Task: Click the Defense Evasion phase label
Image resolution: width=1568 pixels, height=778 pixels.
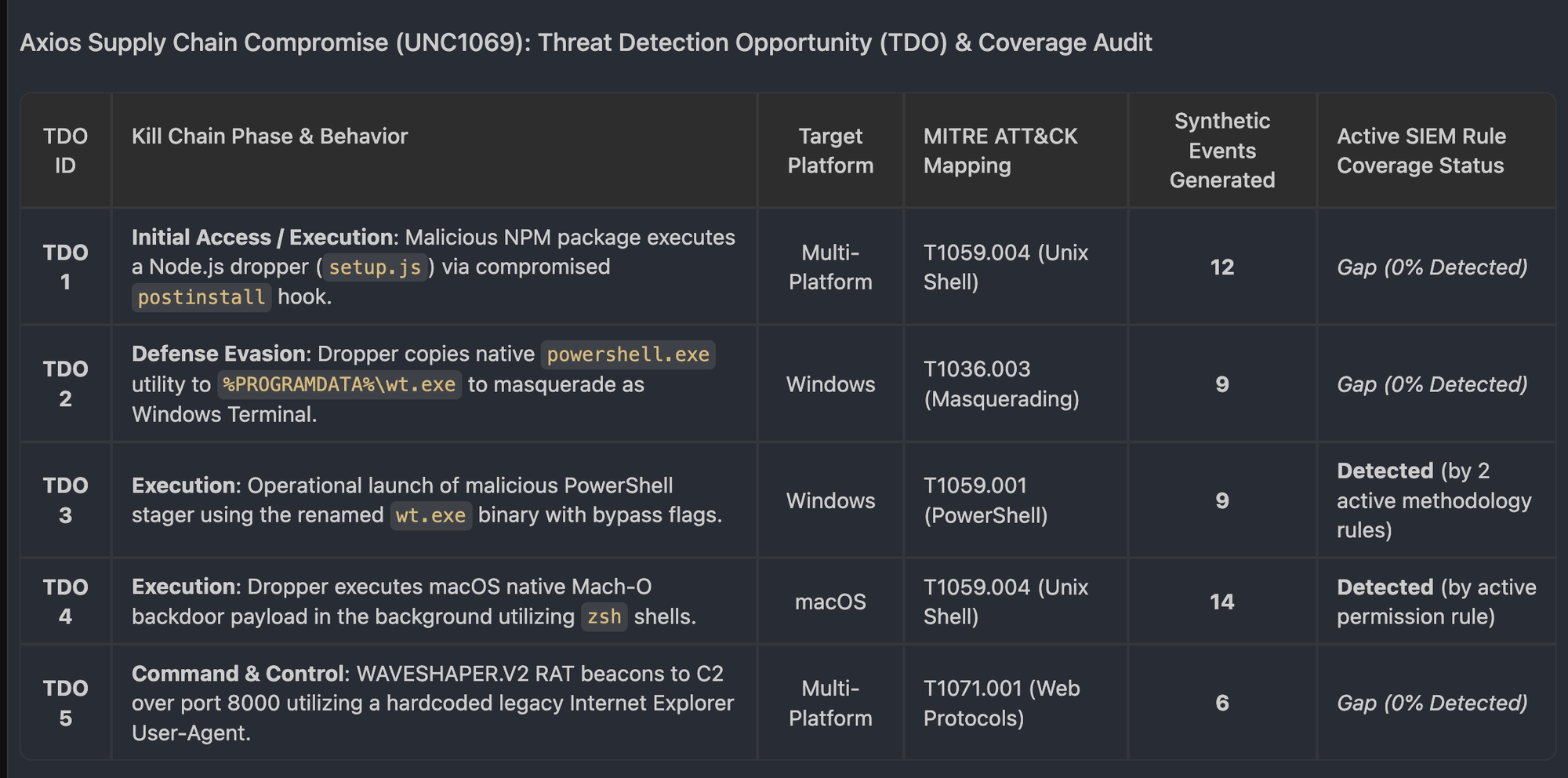Action: tap(218, 354)
